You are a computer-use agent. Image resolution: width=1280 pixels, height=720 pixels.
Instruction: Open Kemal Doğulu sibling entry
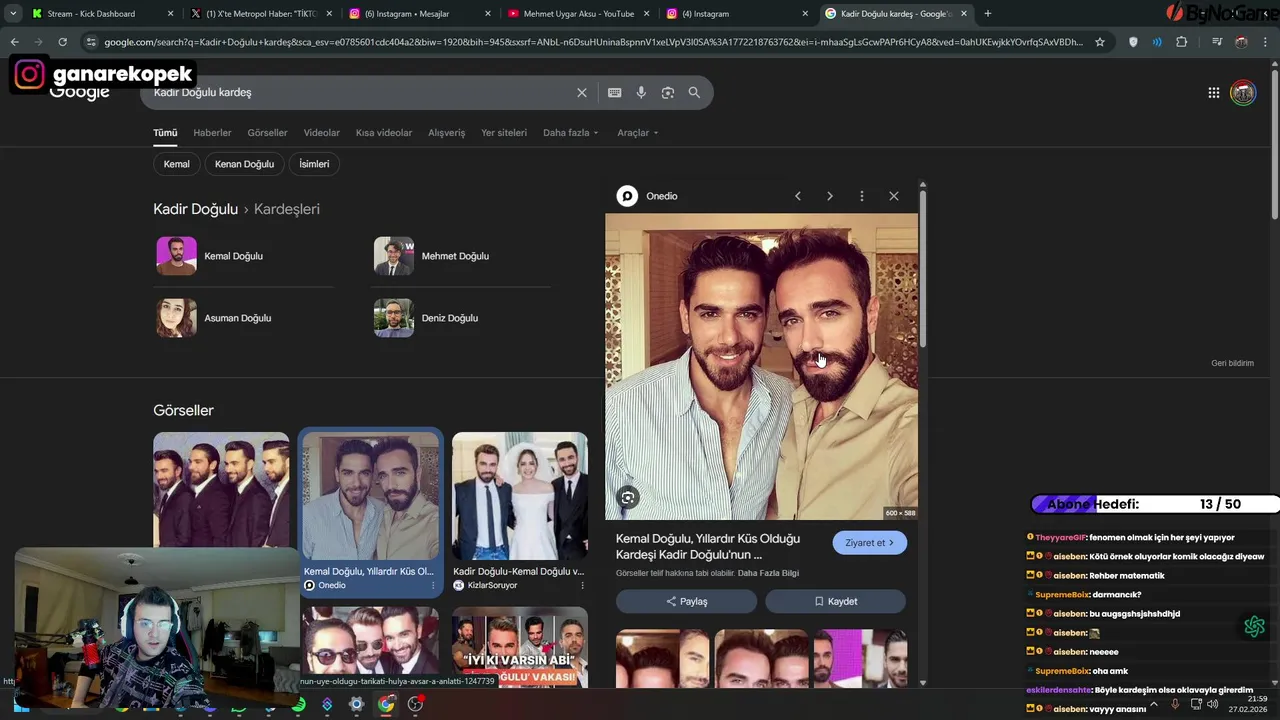click(x=244, y=256)
